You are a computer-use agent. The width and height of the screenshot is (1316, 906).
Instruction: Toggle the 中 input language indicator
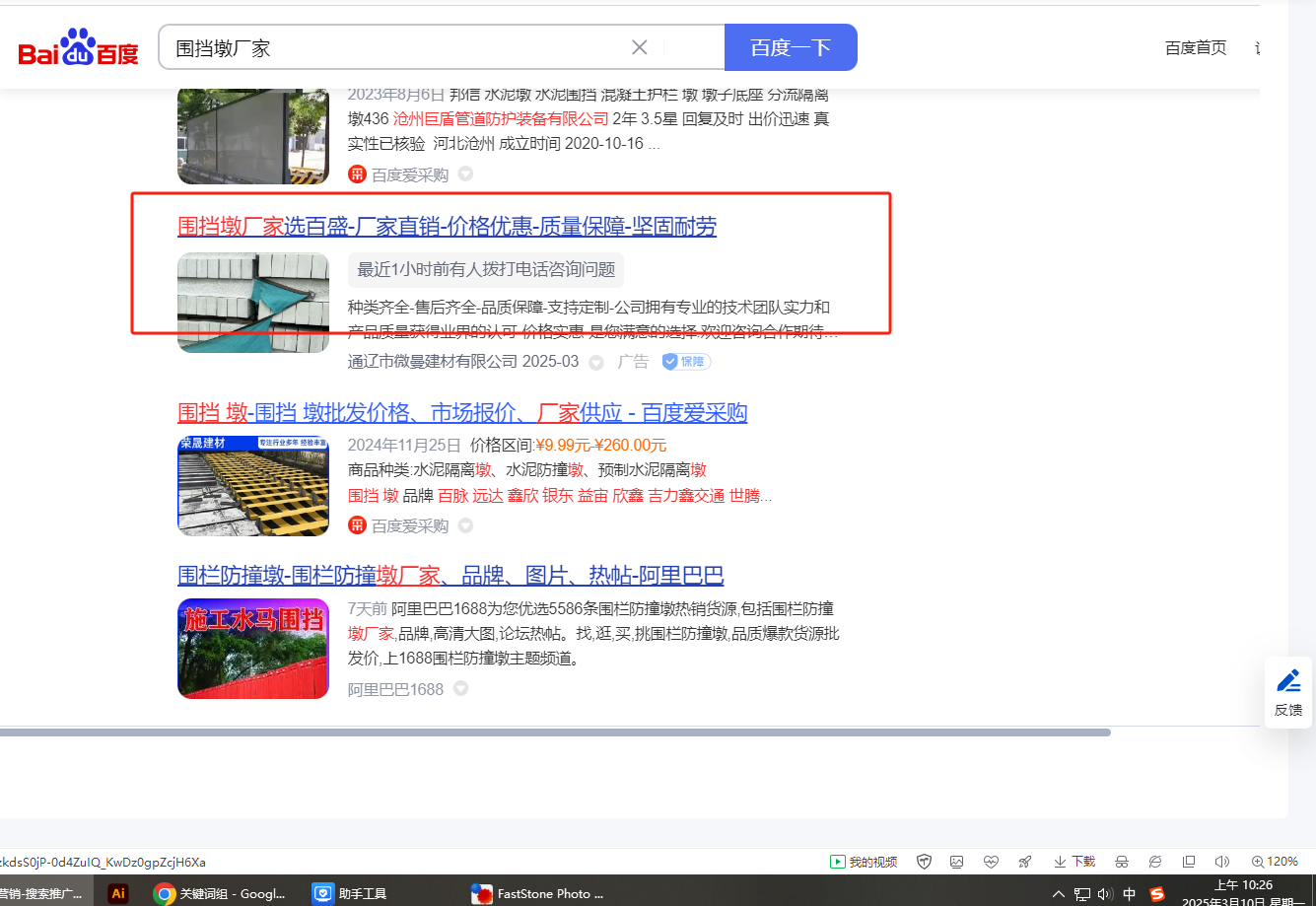pos(1130,894)
